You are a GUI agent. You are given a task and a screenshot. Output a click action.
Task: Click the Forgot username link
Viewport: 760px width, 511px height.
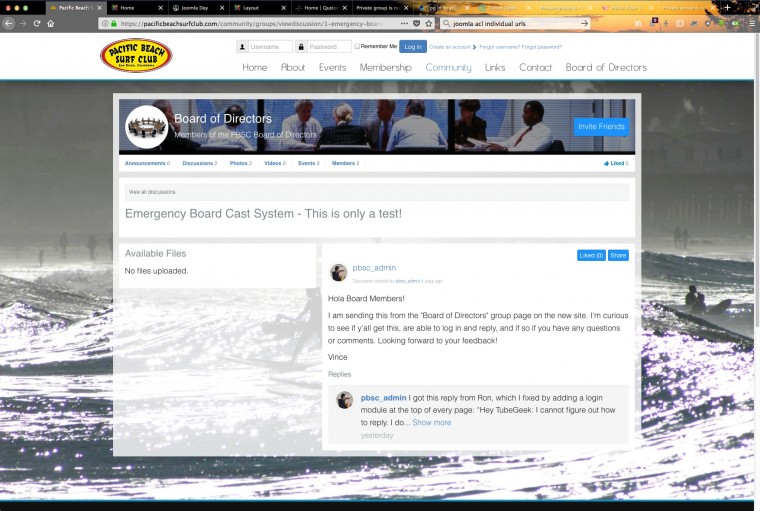pos(500,47)
